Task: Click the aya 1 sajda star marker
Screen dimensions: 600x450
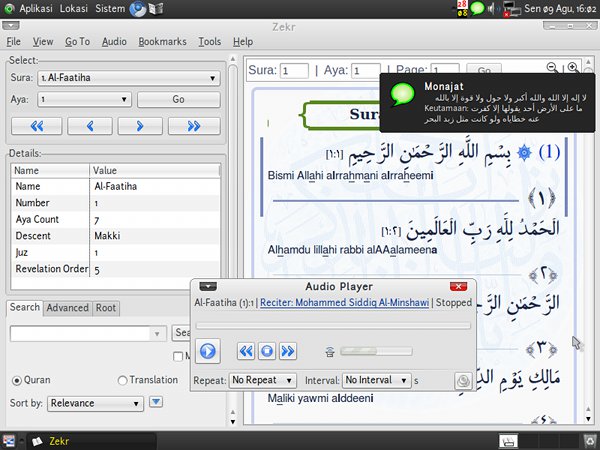Action: 524,153
